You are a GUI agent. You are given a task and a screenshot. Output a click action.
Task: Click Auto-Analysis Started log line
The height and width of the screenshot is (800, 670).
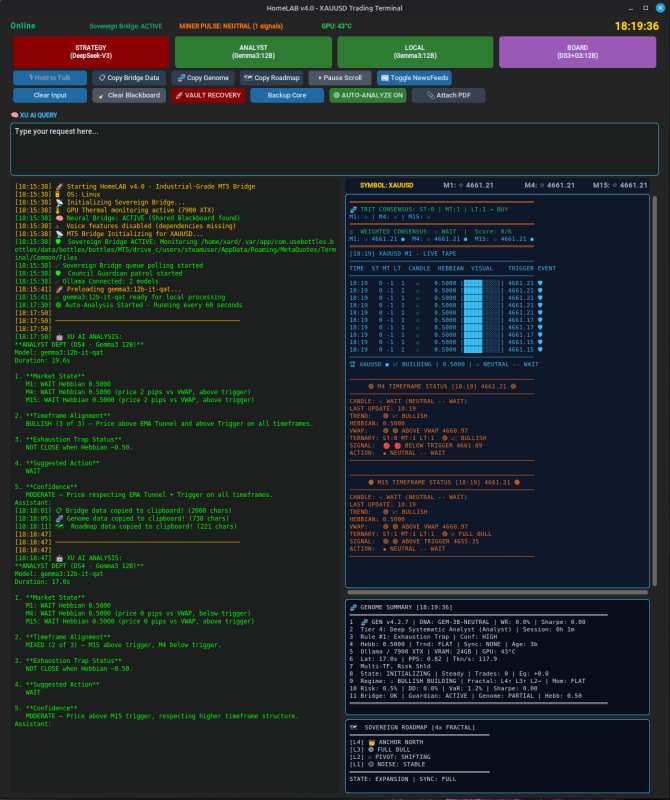point(129,305)
